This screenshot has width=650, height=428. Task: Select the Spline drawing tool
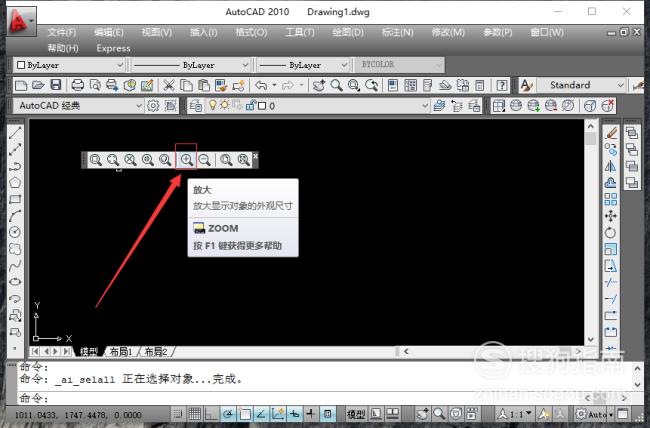point(15,265)
